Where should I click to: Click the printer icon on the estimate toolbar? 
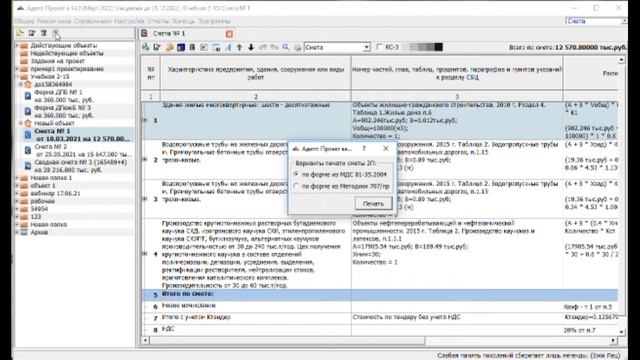298,47
